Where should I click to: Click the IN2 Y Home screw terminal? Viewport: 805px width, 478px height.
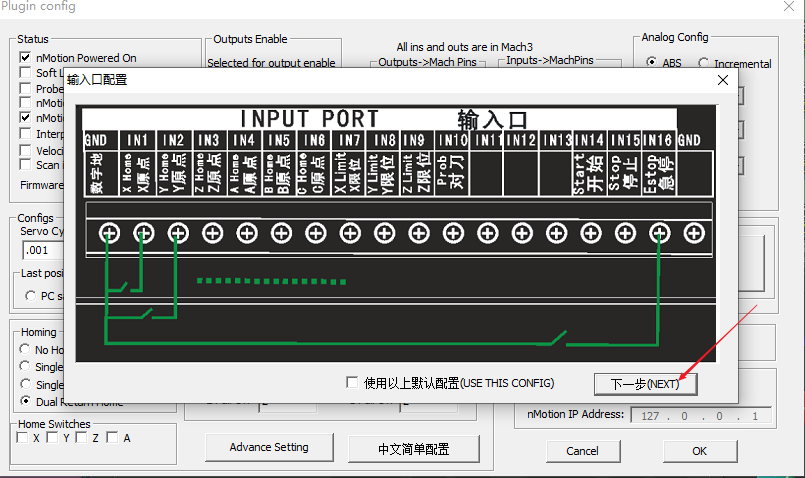click(178, 233)
